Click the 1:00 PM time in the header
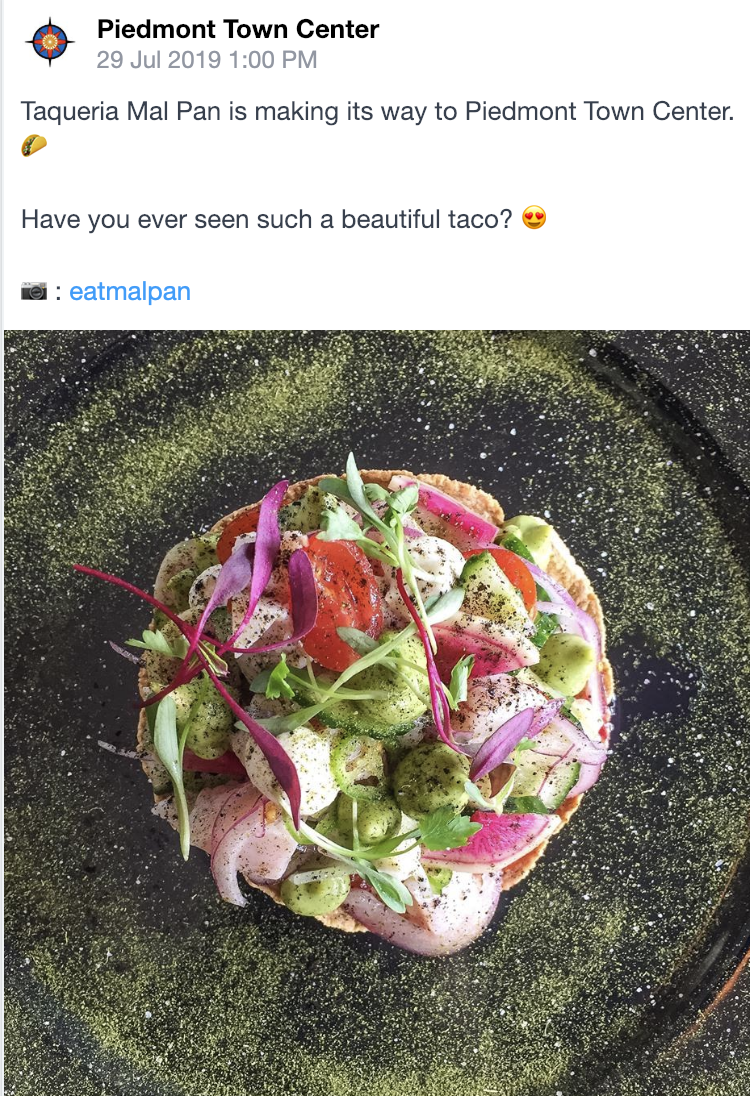The width and height of the screenshot is (750, 1096). (273, 60)
